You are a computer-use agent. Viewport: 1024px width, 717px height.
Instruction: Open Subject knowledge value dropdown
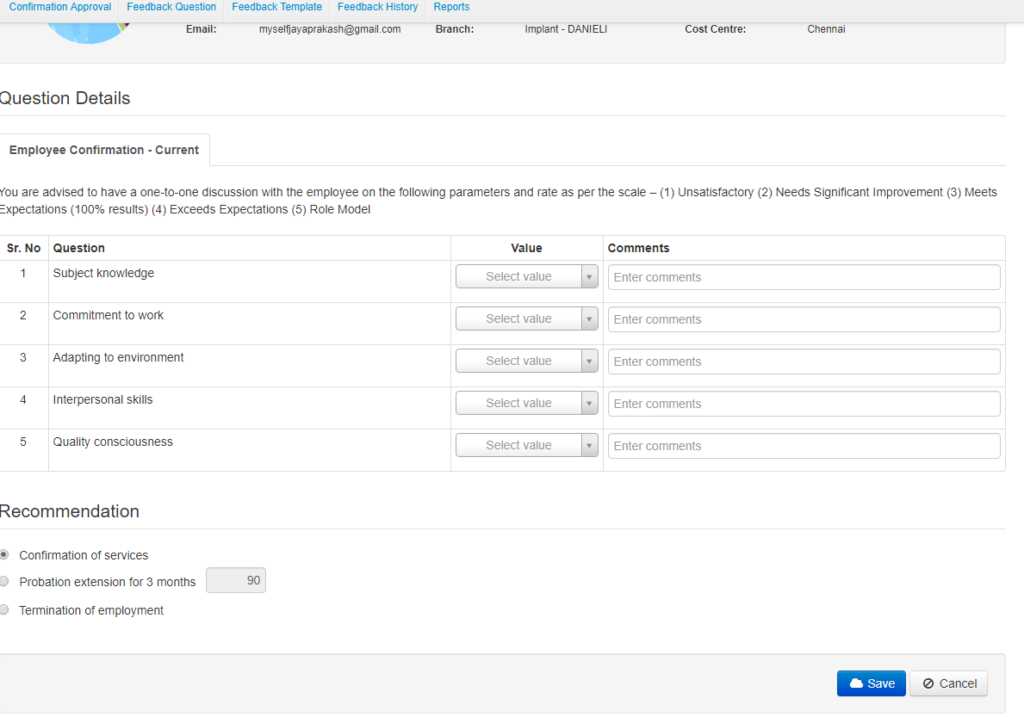point(526,277)
